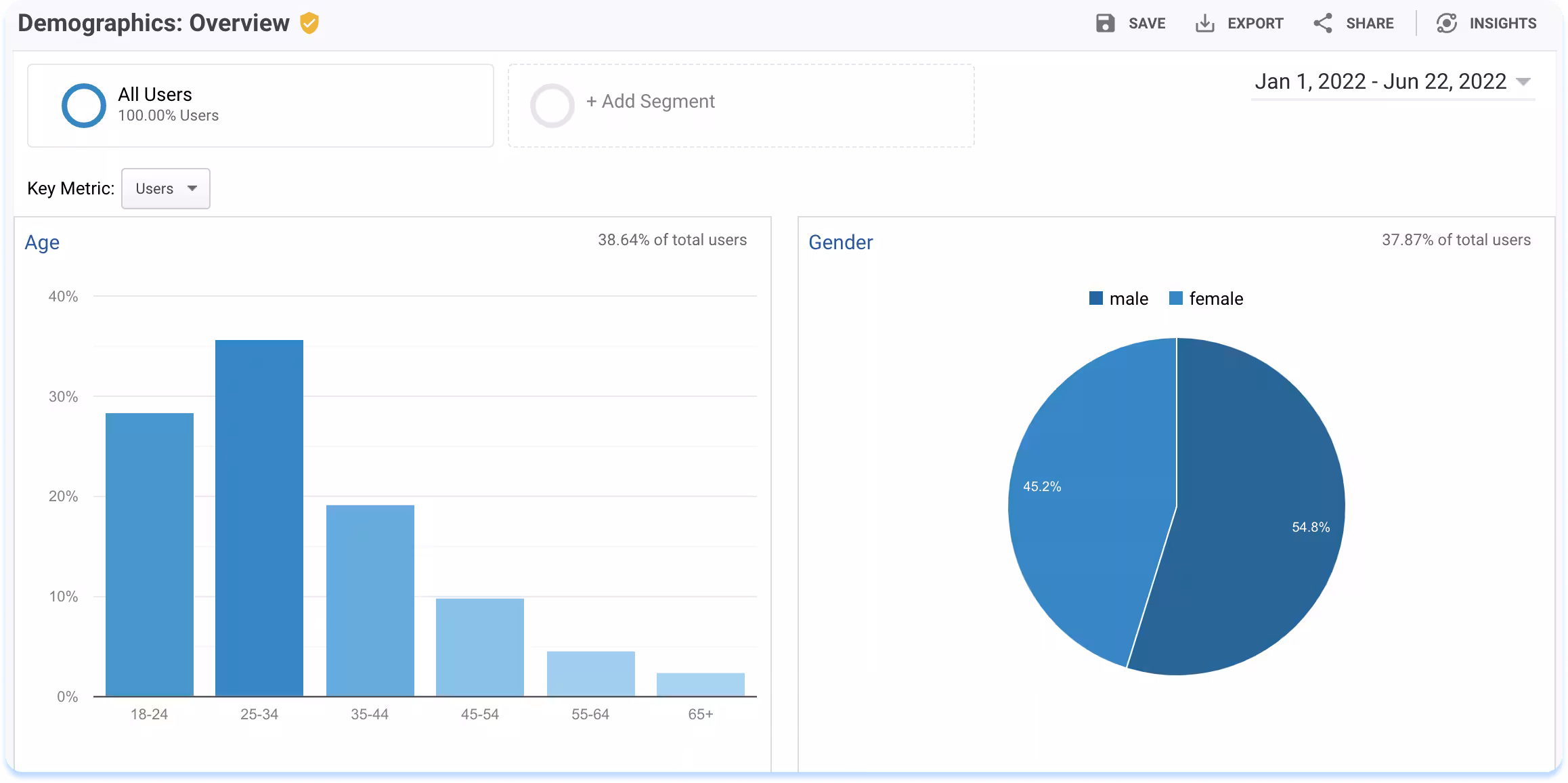Viewport: 1568px width, 783px height.
Task: Click the SAVE text label
Action: pyautogui.click(x=1146, y=24)
